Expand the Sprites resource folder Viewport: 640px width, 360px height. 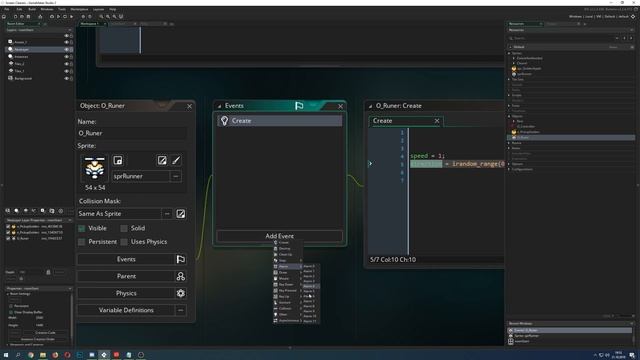click(509, 53)
